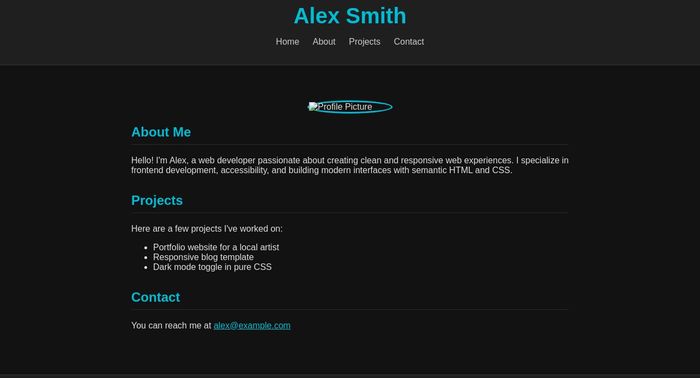The image size is (700, 378).
Task: Select the Dark mode toggle in pure CSS item
Action: pos(212,267)
